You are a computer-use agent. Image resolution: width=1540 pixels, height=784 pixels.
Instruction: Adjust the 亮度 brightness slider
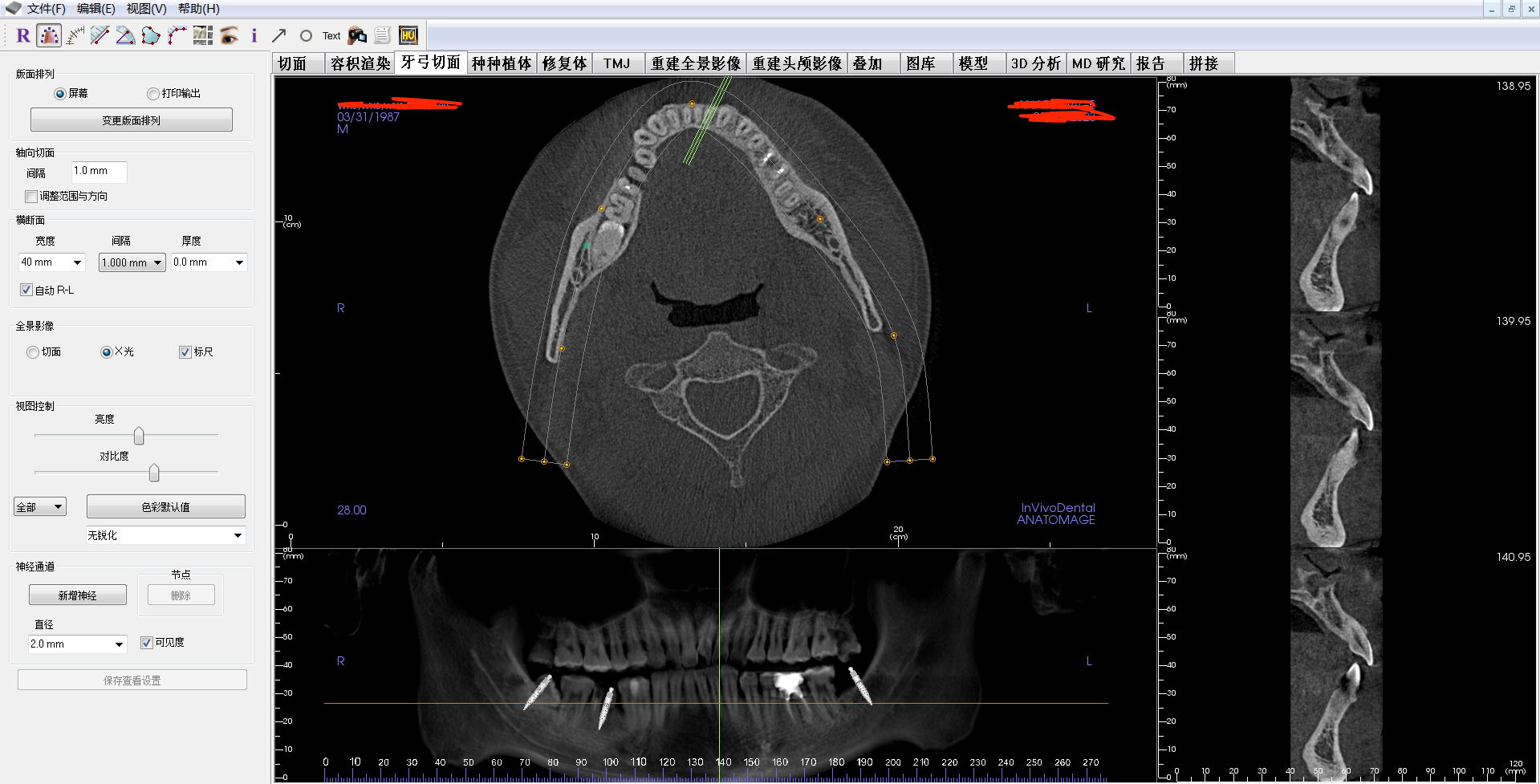138,436
